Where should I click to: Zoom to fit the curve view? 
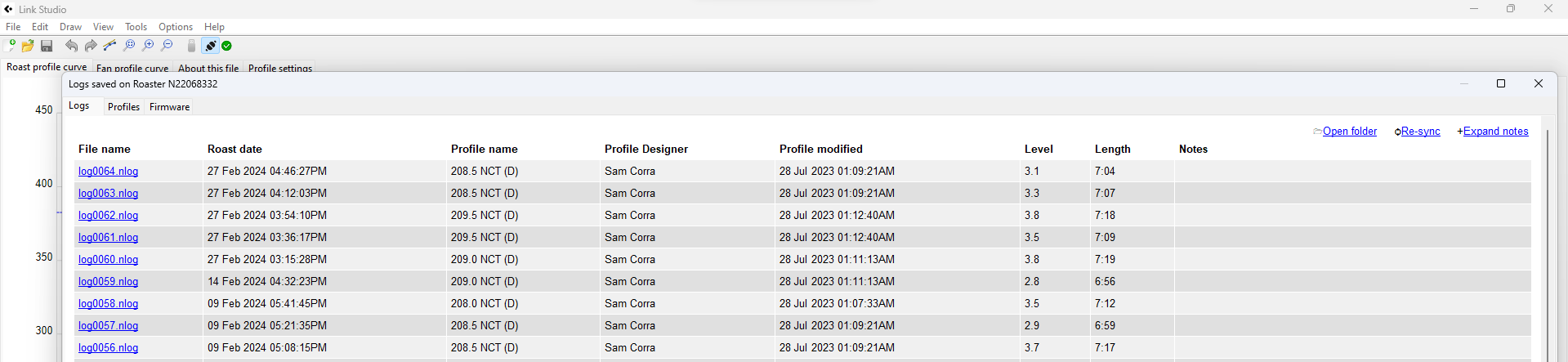coord(129,46)
